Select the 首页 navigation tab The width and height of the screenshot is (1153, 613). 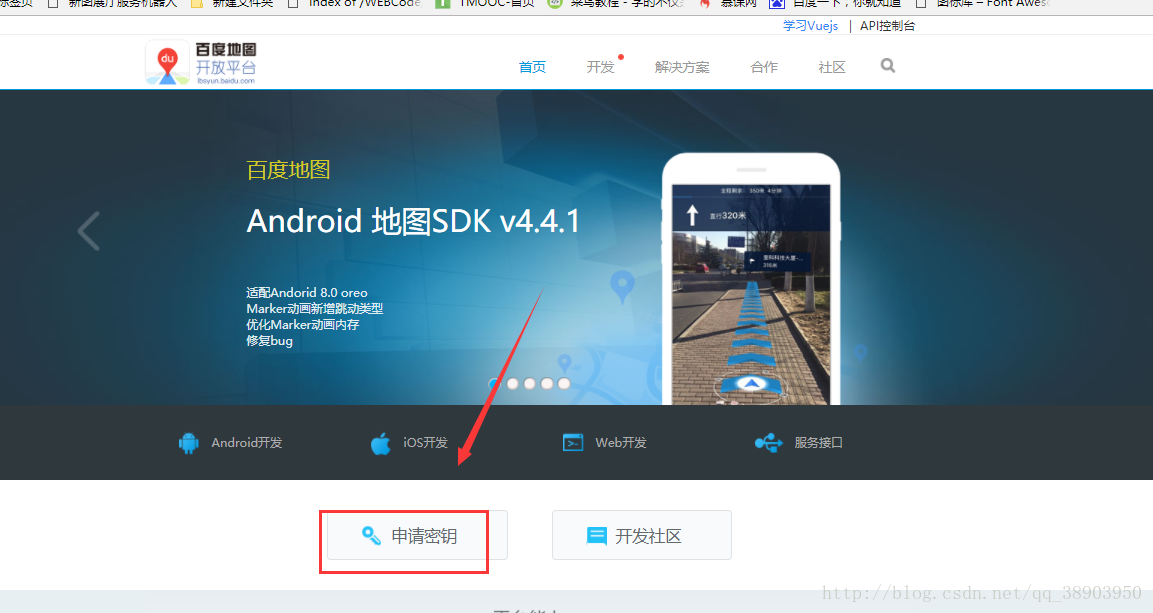point(532,67)
